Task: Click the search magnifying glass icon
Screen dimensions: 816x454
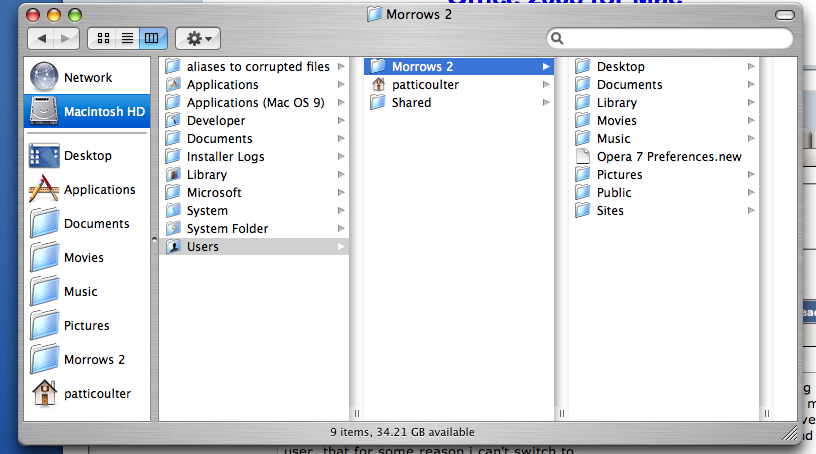Action: pos(557,39)
